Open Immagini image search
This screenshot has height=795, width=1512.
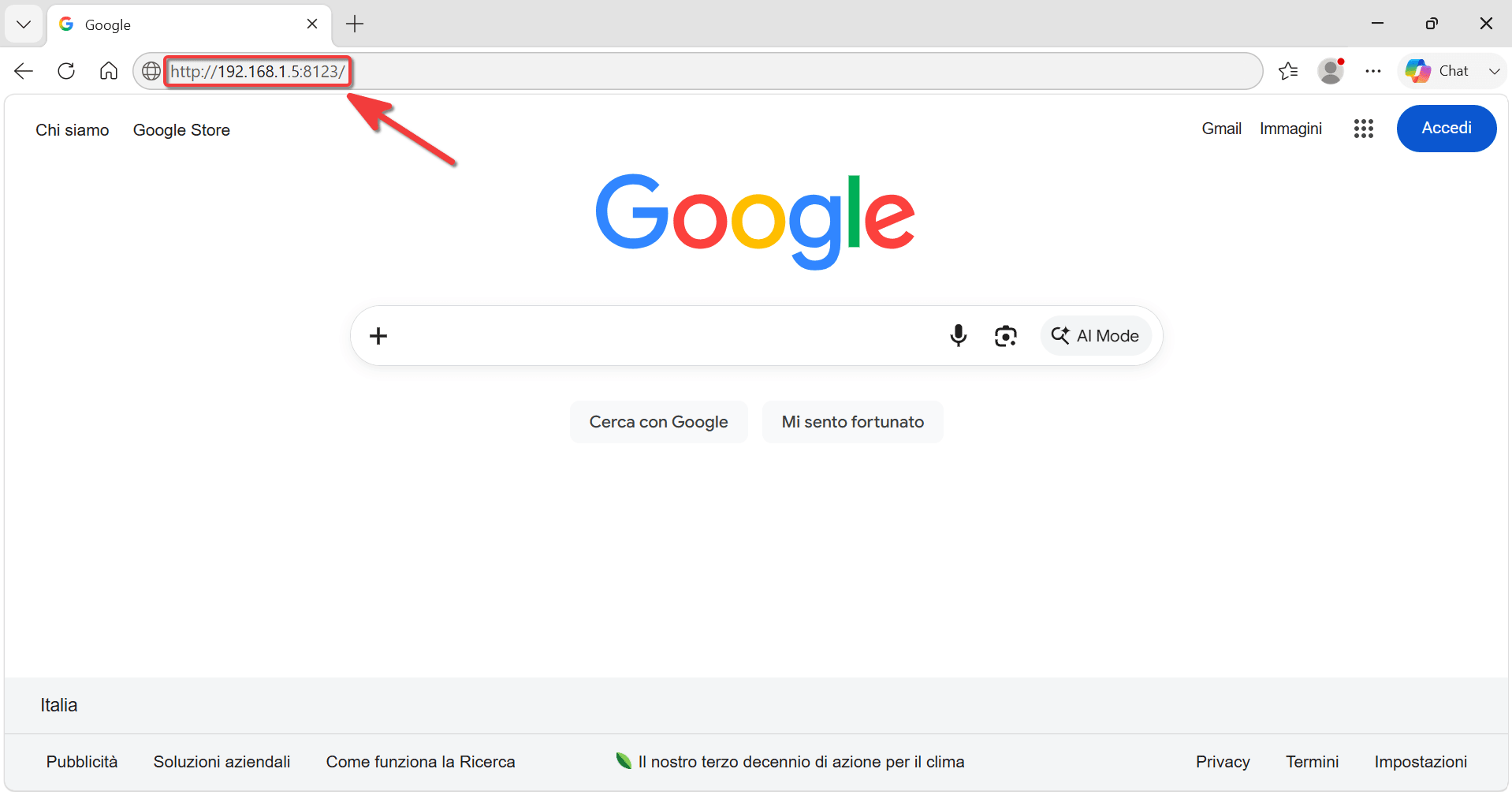[x=1290, y=129]
